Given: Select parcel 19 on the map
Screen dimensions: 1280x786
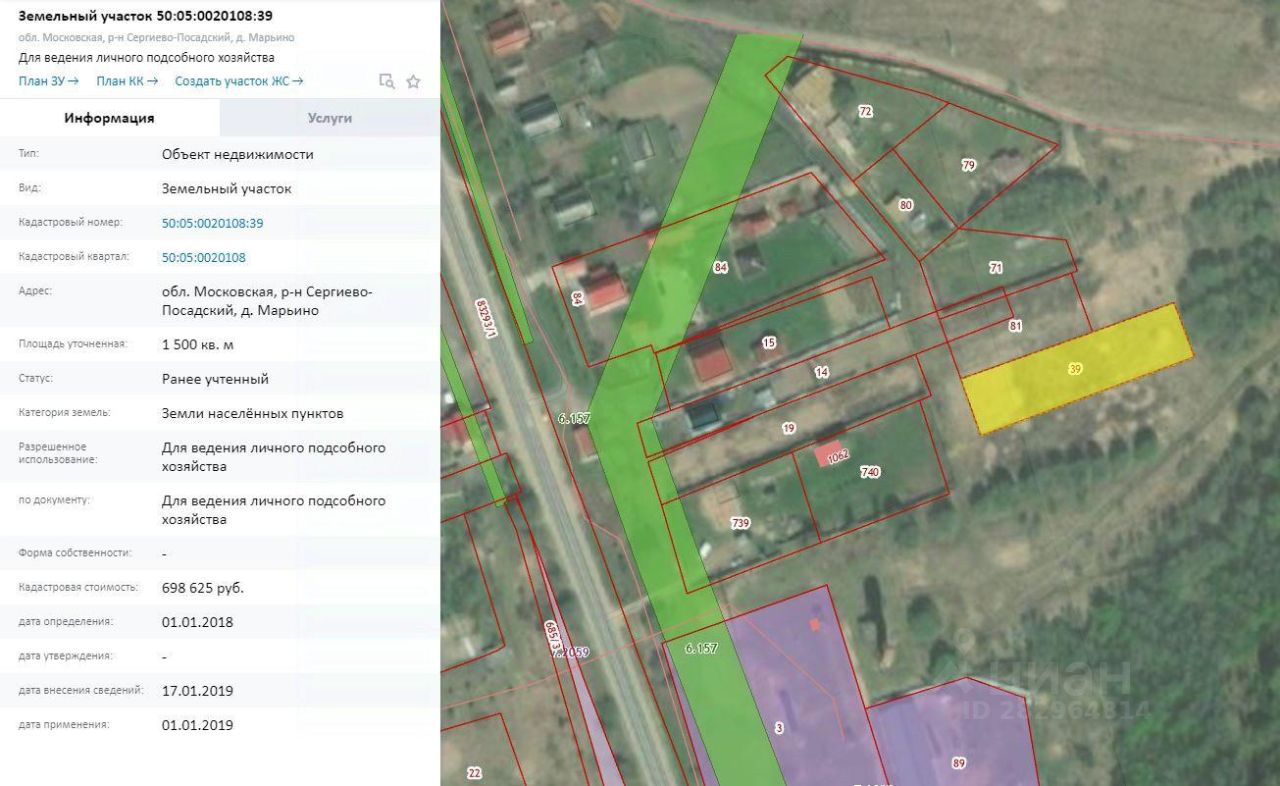Looking at the screenshot, I should [x=788, y=428].
